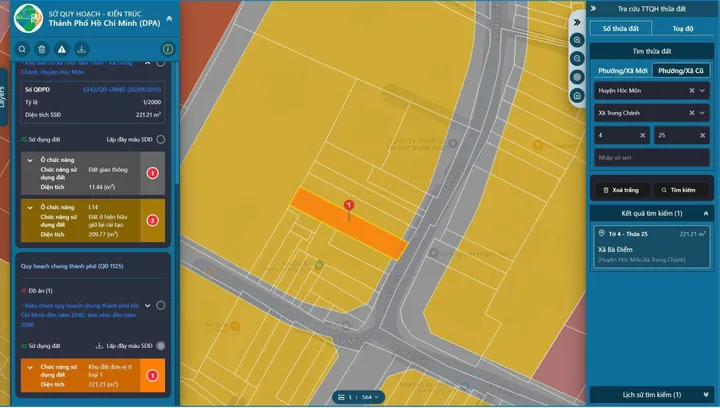Click the Xoá trắng button

[620, 190]
